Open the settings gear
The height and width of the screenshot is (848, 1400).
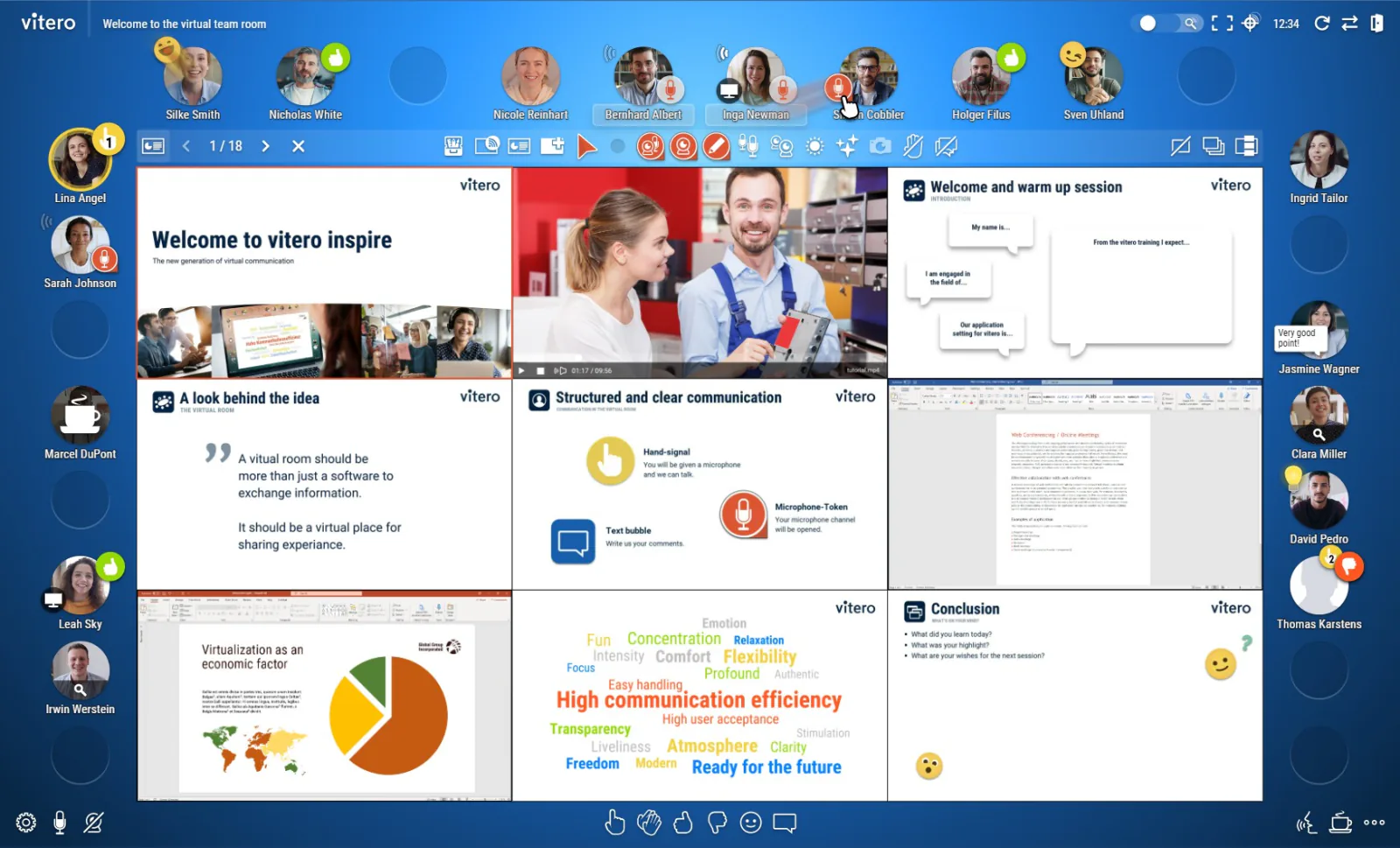click(x=26, y=823)
